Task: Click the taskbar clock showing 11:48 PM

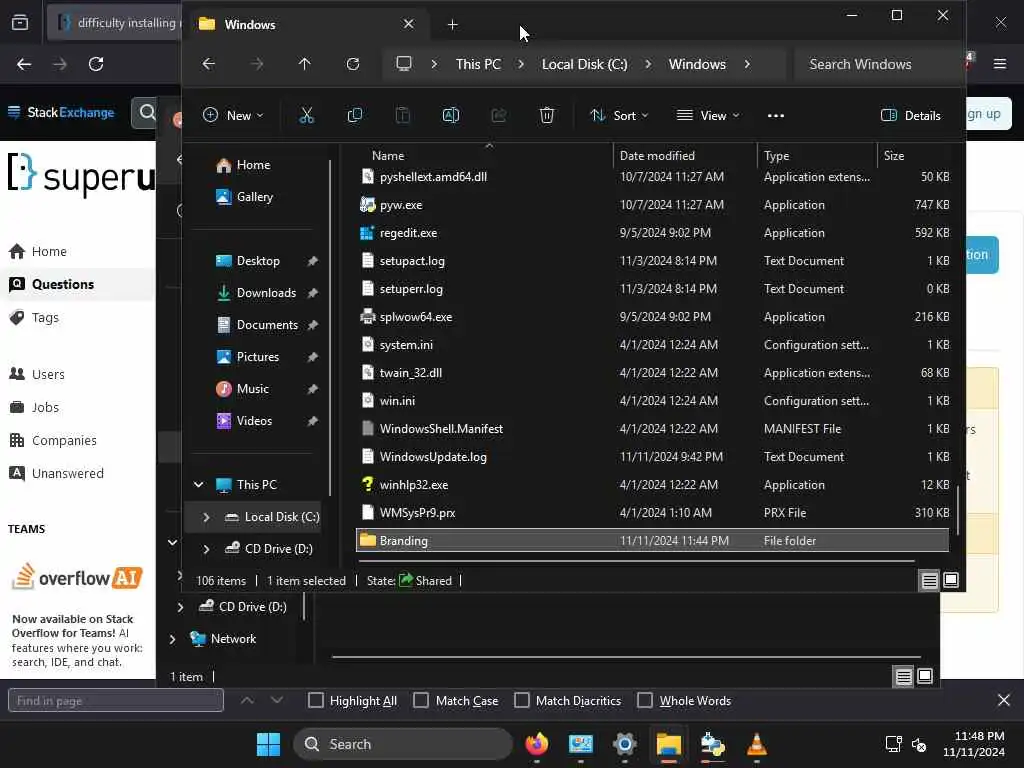Action: point(974,744)
